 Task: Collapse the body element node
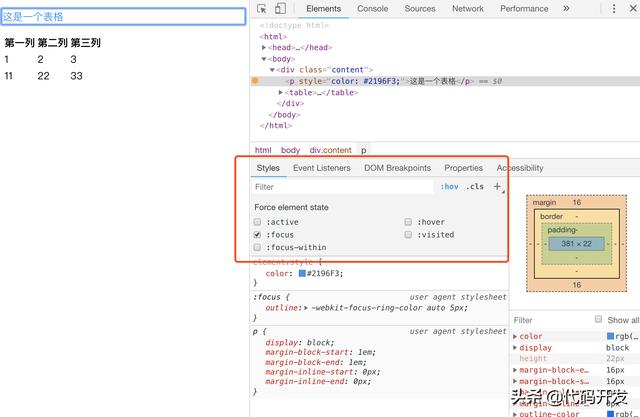pyautogui.click(x=264, y=59)
